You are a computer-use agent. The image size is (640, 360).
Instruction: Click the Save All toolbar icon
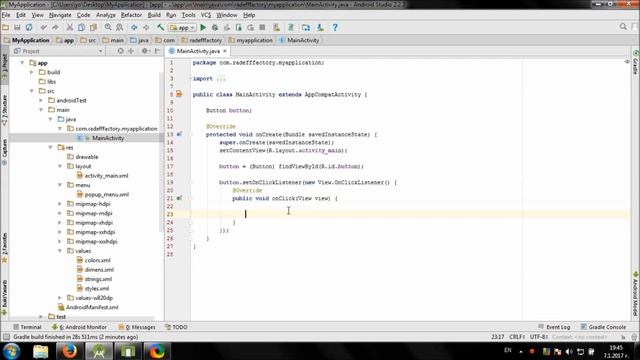pos(17,27)
